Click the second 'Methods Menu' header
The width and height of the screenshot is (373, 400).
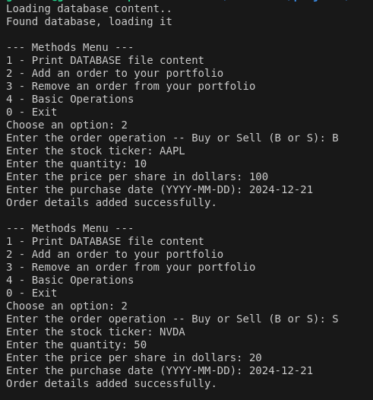pyautogui.click(x=69, y=228)
